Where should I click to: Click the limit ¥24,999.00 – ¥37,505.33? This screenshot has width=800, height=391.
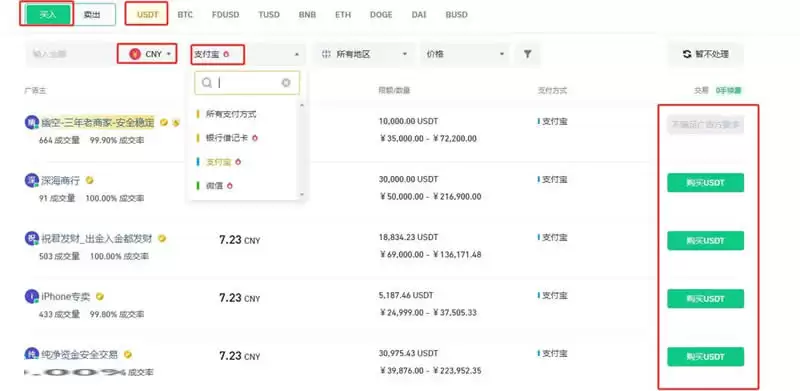click(428, 312)
